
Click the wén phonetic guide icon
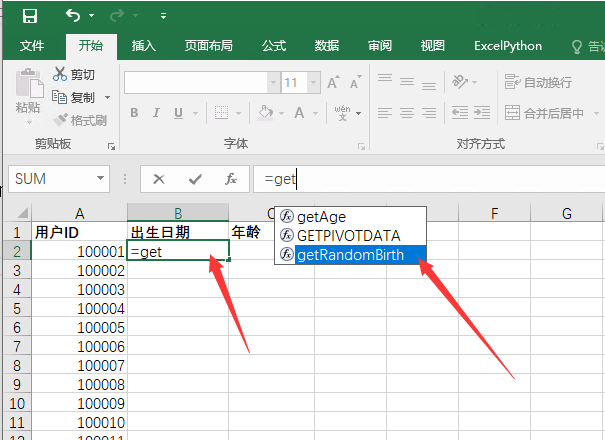point(343,113)
